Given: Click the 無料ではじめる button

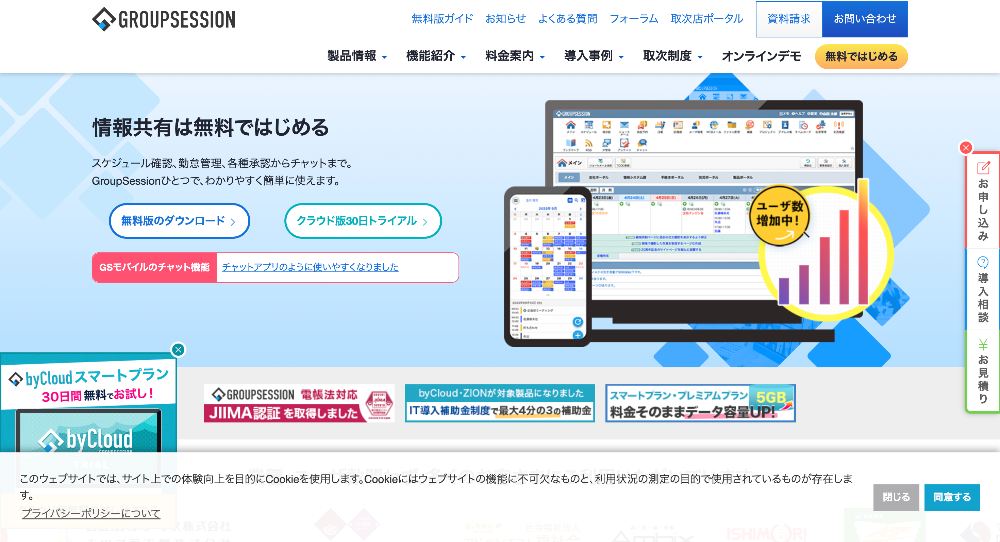Looking at the screenshot, I should click(861, 56).
